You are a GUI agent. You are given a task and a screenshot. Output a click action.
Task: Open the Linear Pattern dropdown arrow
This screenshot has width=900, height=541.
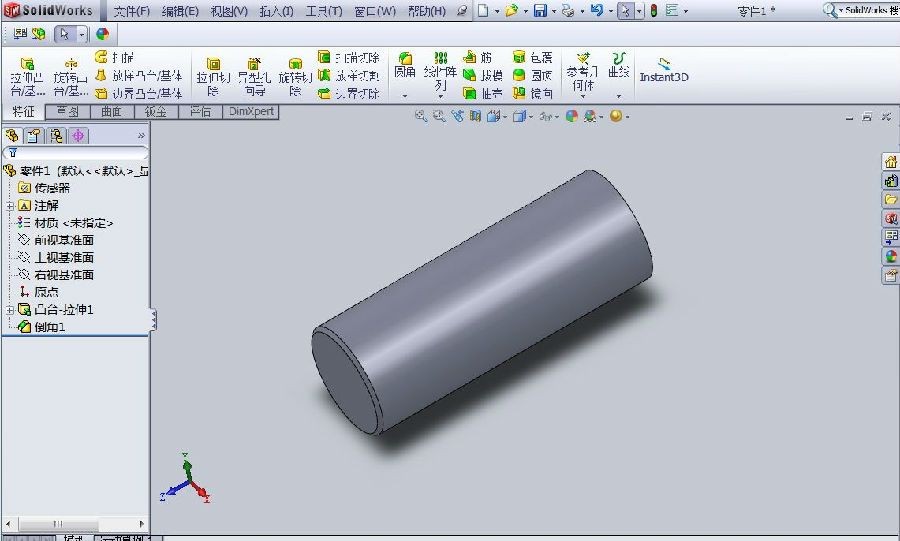click(440, 96)
